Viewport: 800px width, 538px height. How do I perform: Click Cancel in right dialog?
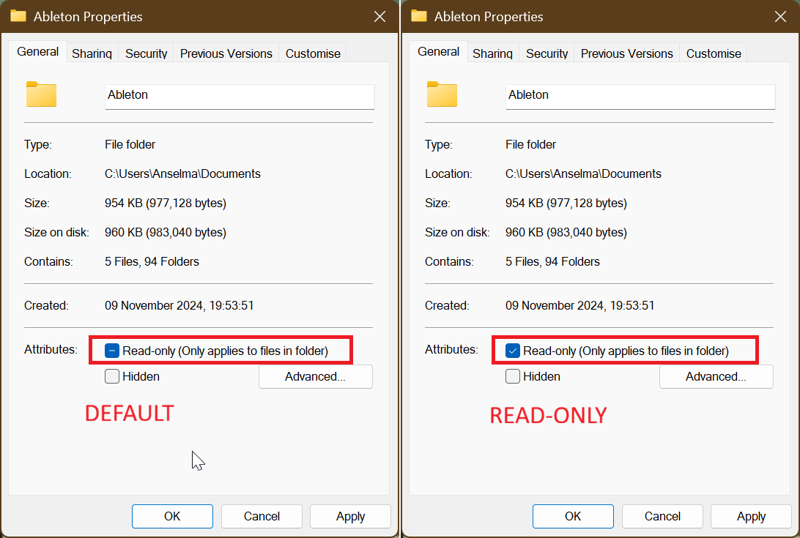662,516
